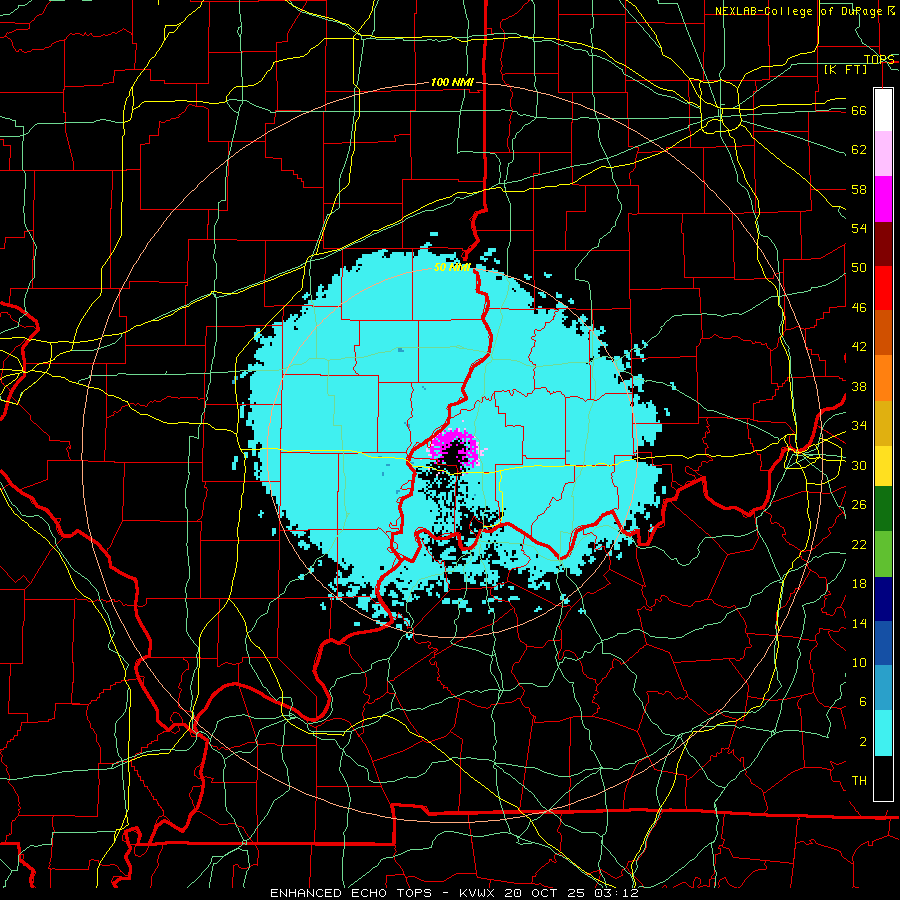Click the "26" legend value
Screen dimensions: 900x900
[859, 505]
